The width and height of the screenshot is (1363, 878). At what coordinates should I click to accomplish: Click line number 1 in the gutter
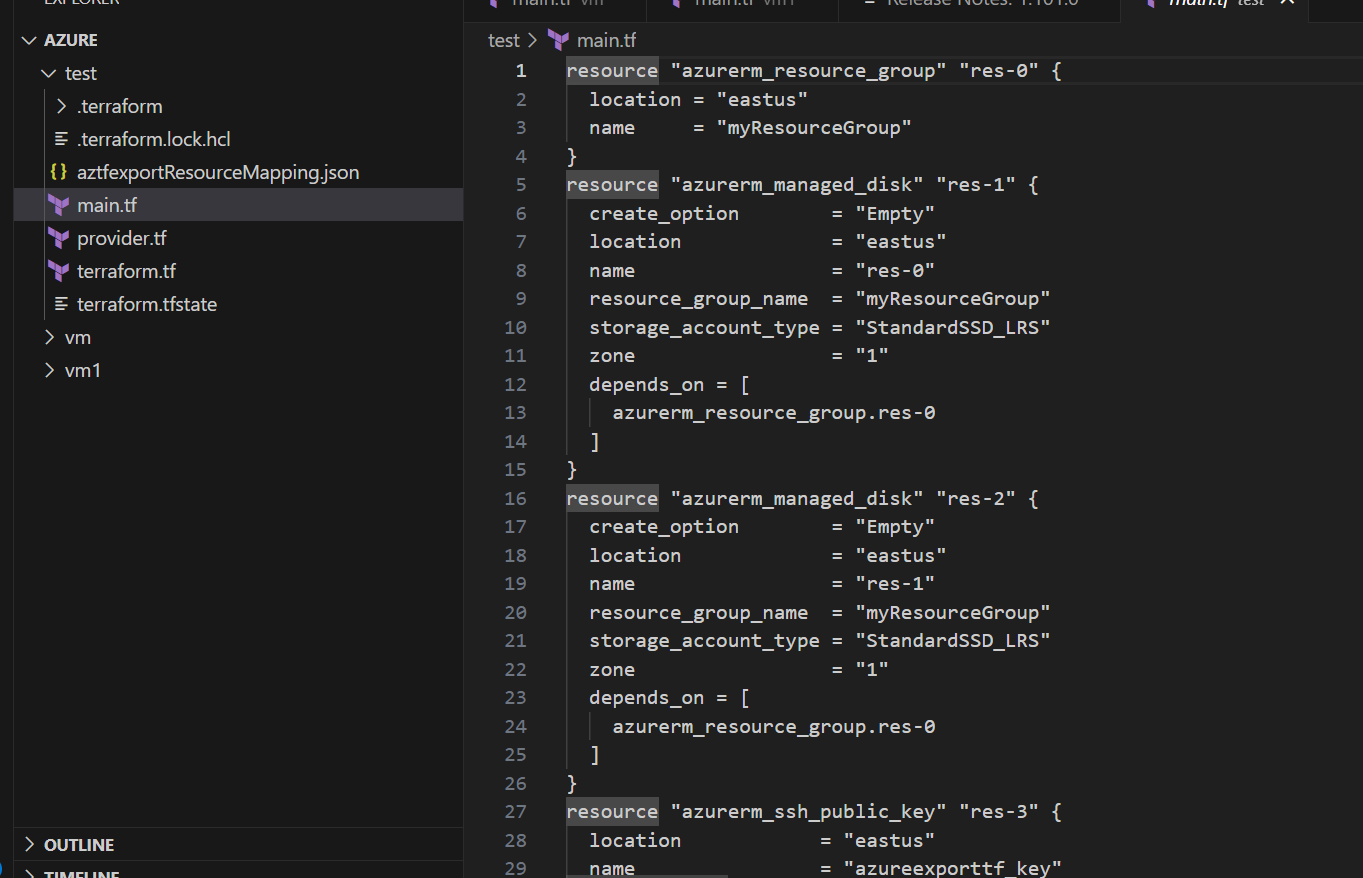[520, 70]
